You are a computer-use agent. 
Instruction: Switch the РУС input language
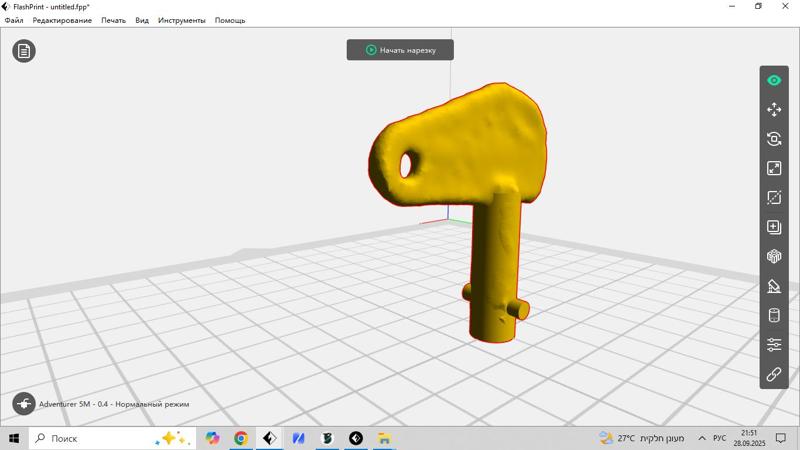719,438
